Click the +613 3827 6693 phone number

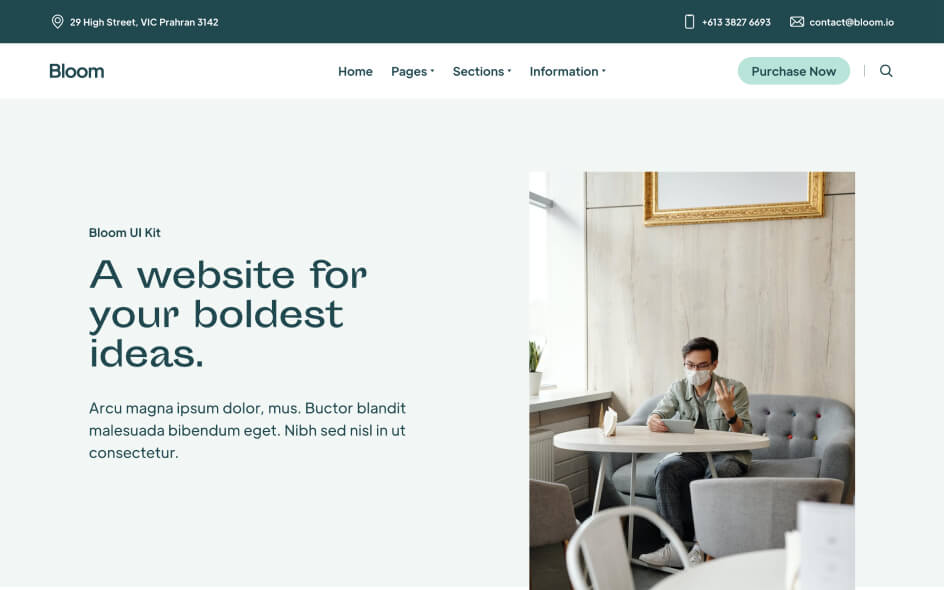(x=736, y=22)
